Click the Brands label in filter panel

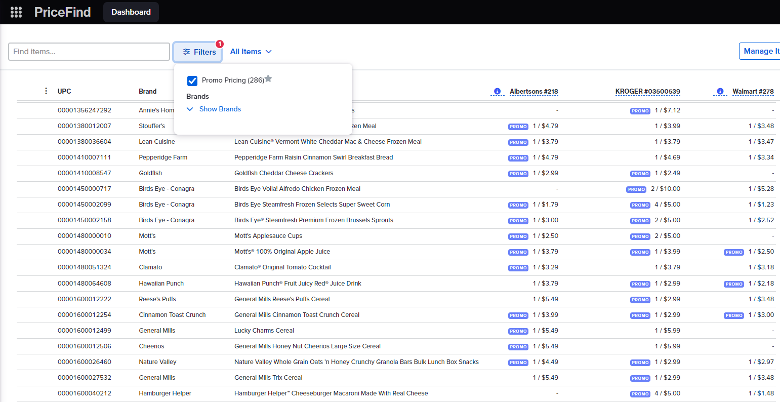197,97
